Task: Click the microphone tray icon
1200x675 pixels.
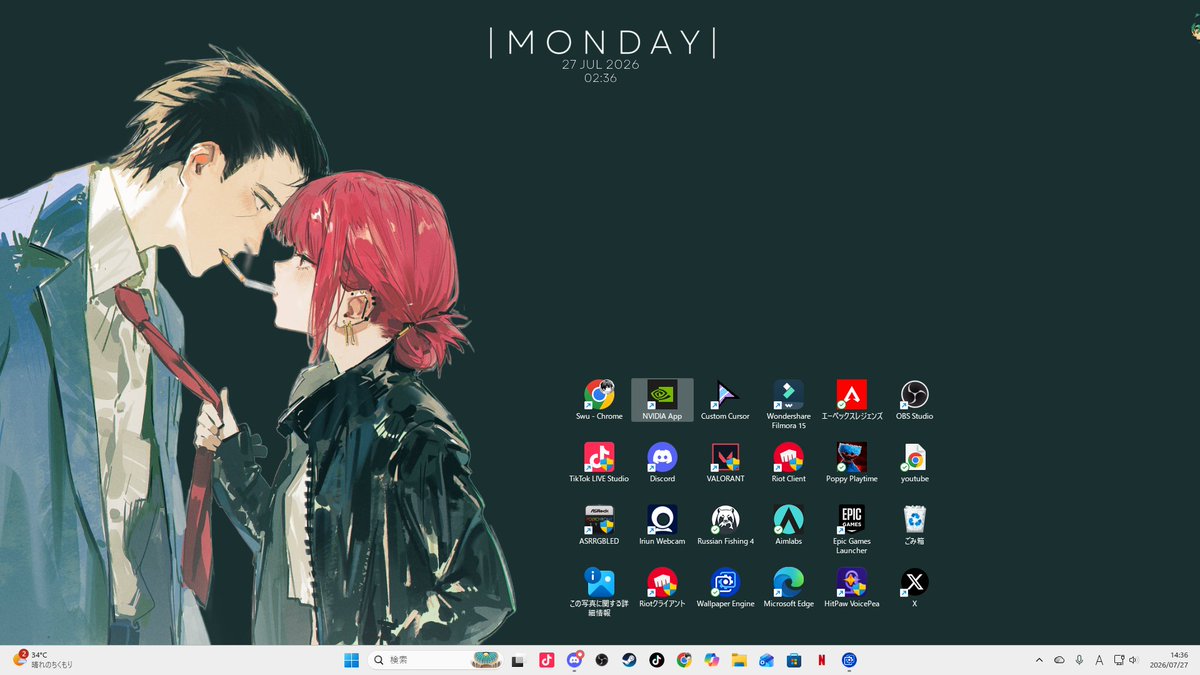Action: pos(1079,660)
